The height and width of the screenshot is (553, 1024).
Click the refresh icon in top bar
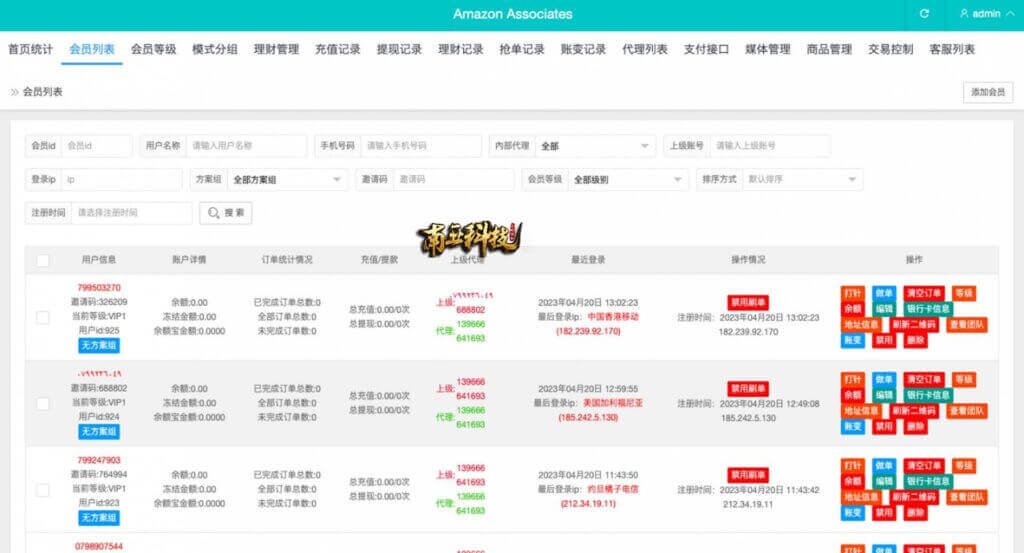click(924, 14)
